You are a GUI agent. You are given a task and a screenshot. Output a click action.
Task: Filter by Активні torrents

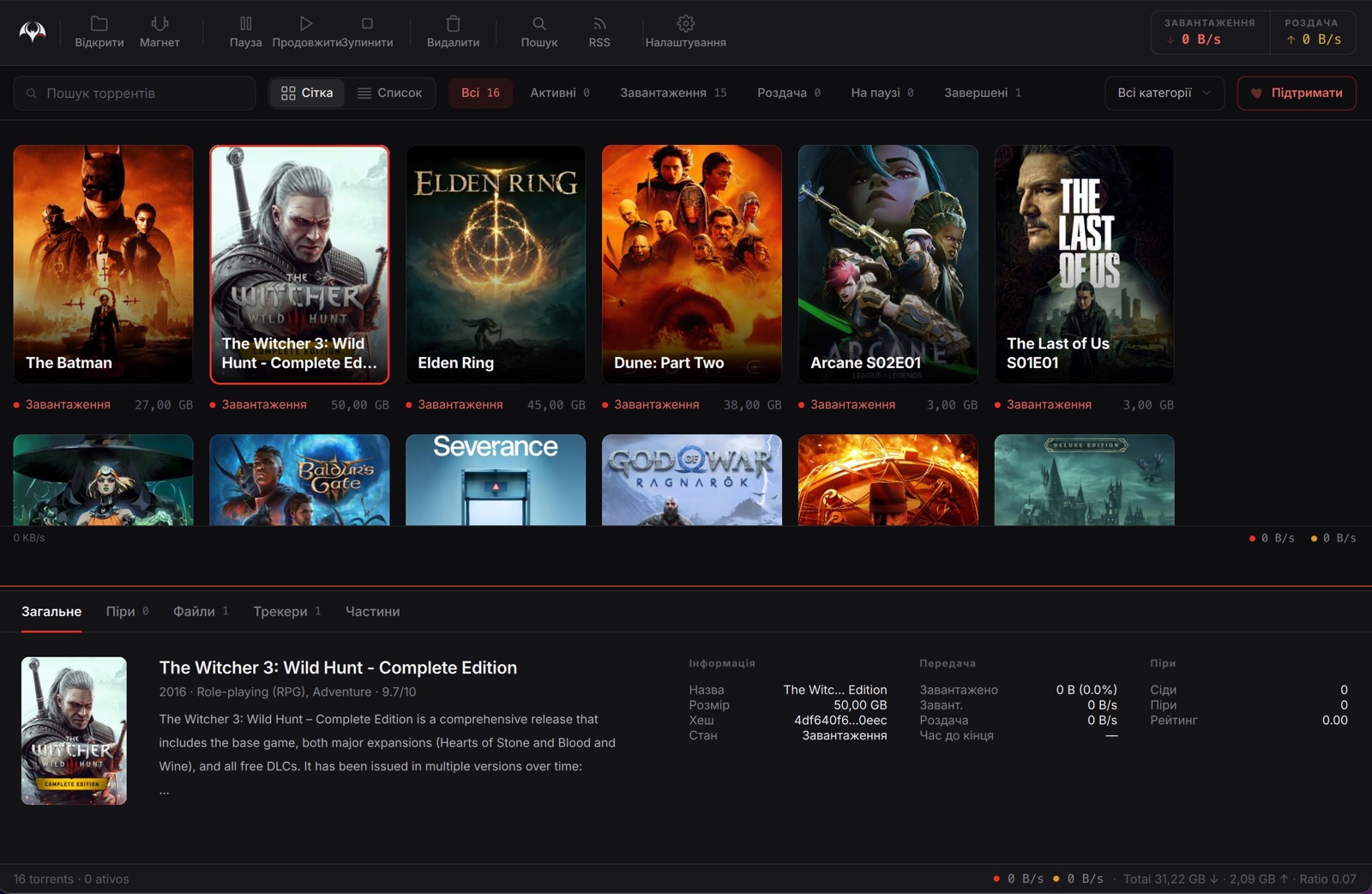pyautogui.click(x=560, y=93)
